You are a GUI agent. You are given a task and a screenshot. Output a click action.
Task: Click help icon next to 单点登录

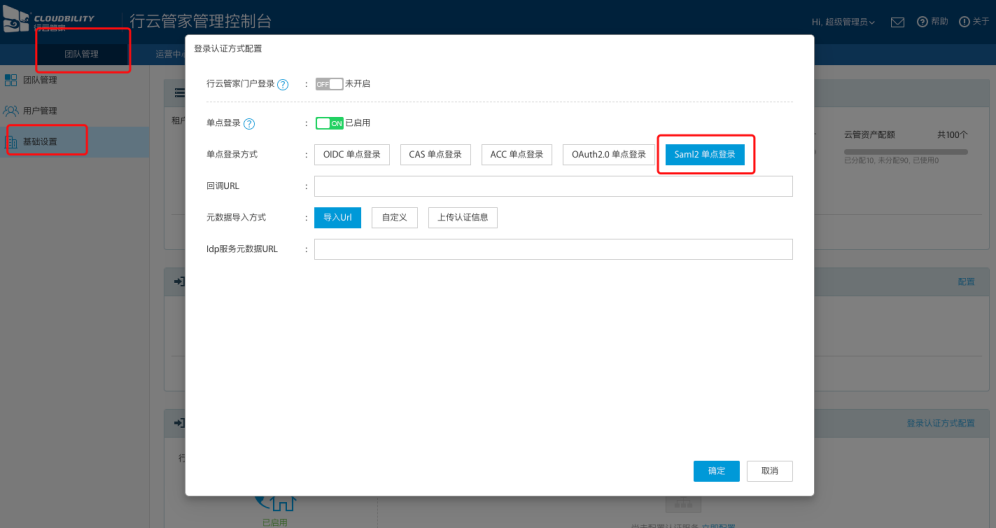click(x=249, y=124)
